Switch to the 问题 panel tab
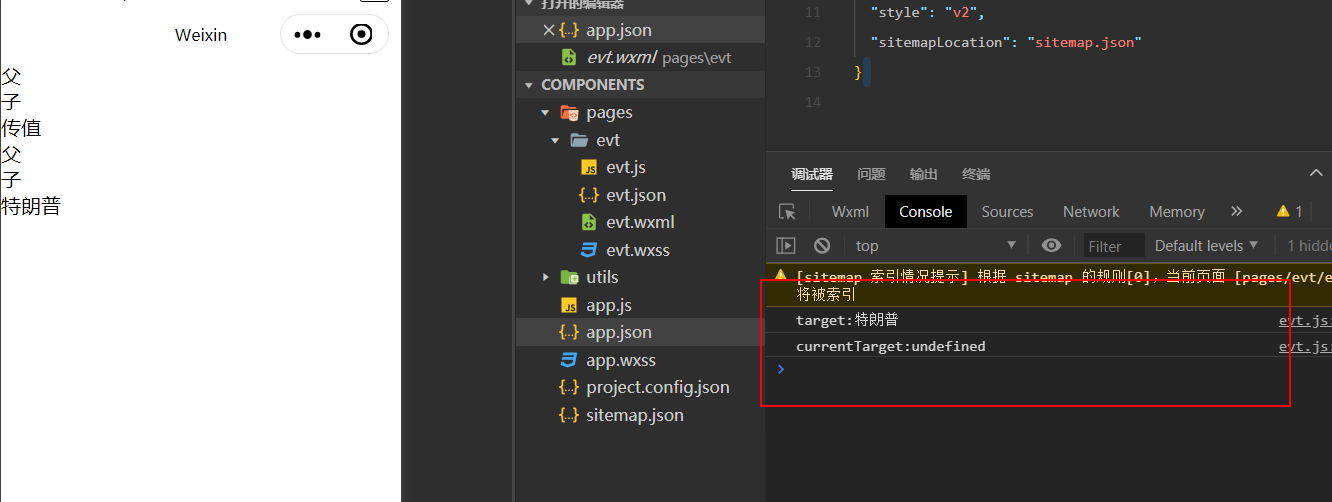The width and height of the screenshot is (1332, 502). point(871,174)
